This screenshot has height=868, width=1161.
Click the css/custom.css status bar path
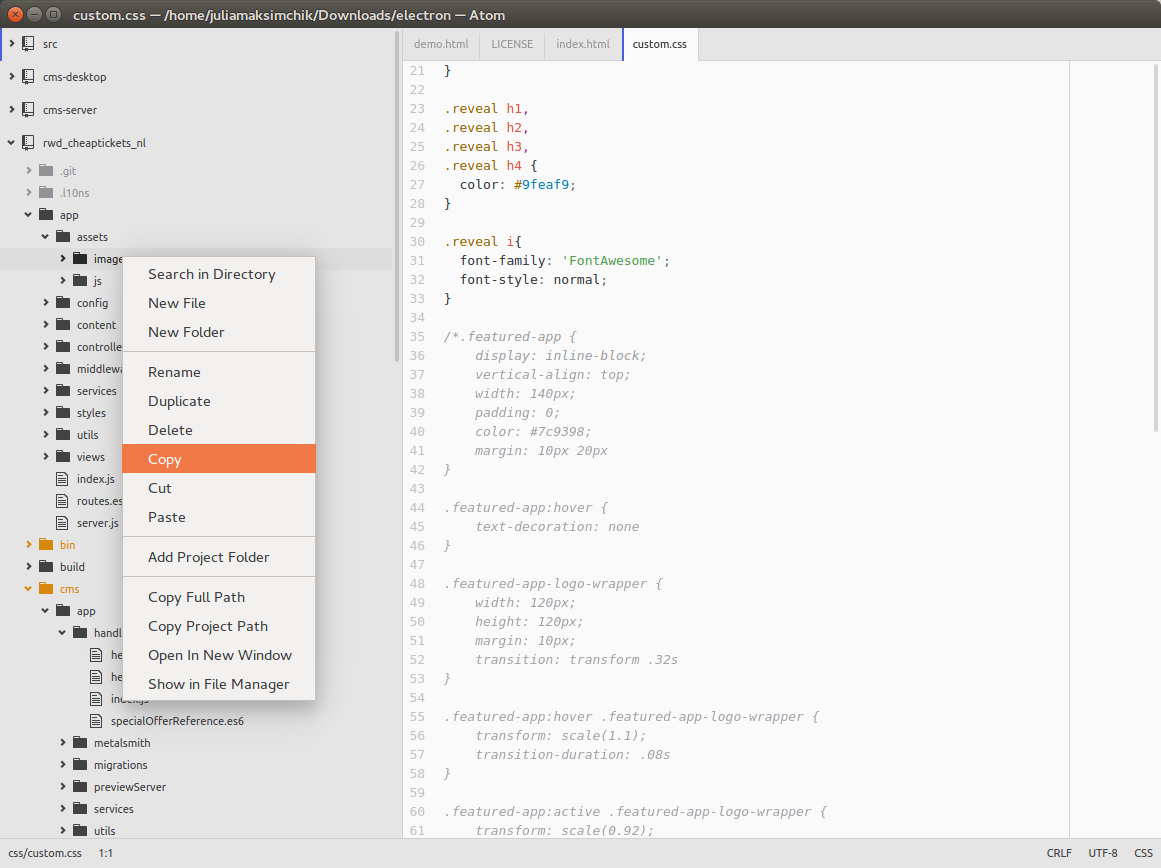point(45,853)
